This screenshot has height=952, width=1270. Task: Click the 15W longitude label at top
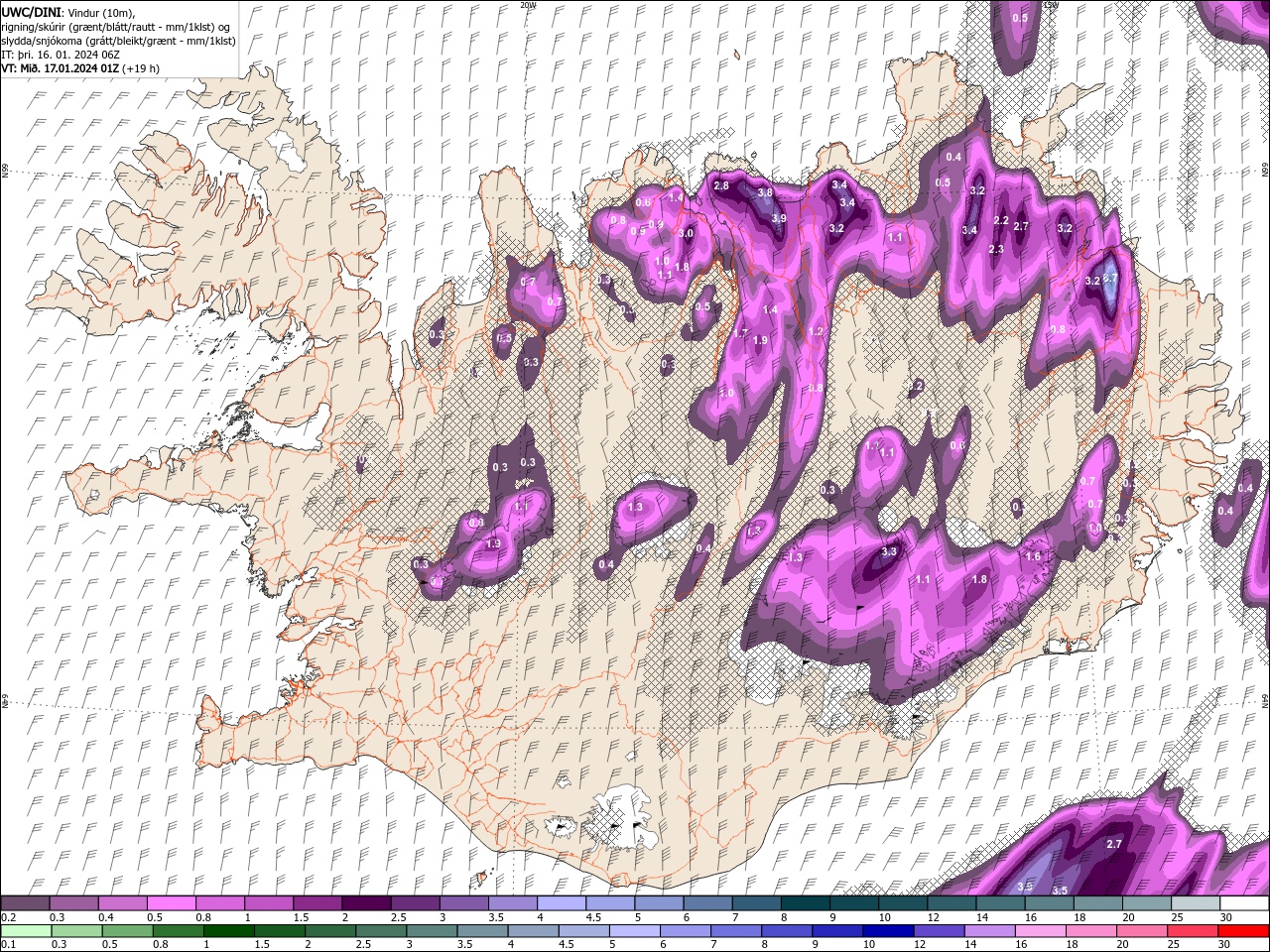1052,5
